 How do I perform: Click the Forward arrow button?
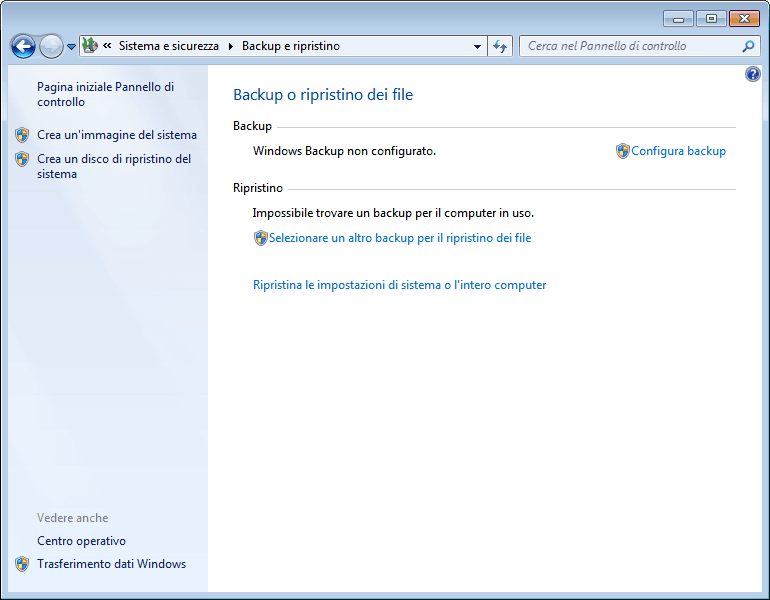pyautogui.click(x=51, y=47)
